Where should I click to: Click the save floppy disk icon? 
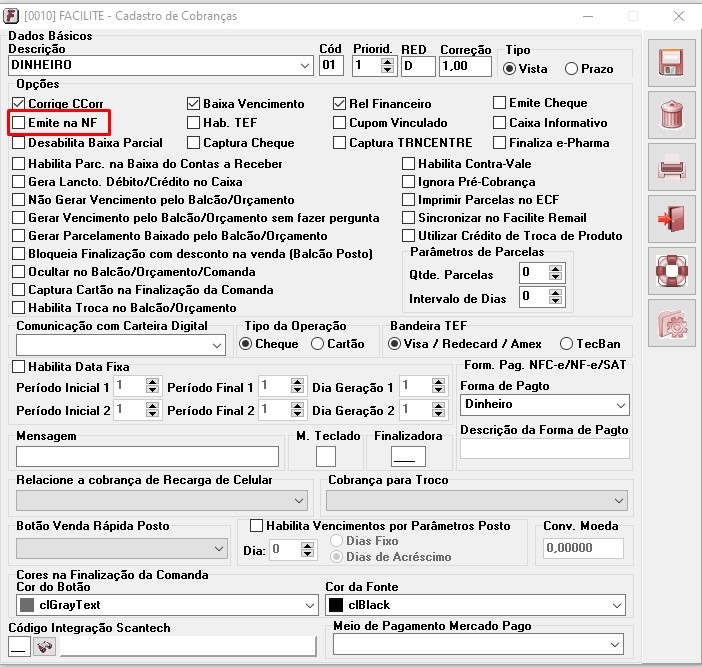(672, 62)
